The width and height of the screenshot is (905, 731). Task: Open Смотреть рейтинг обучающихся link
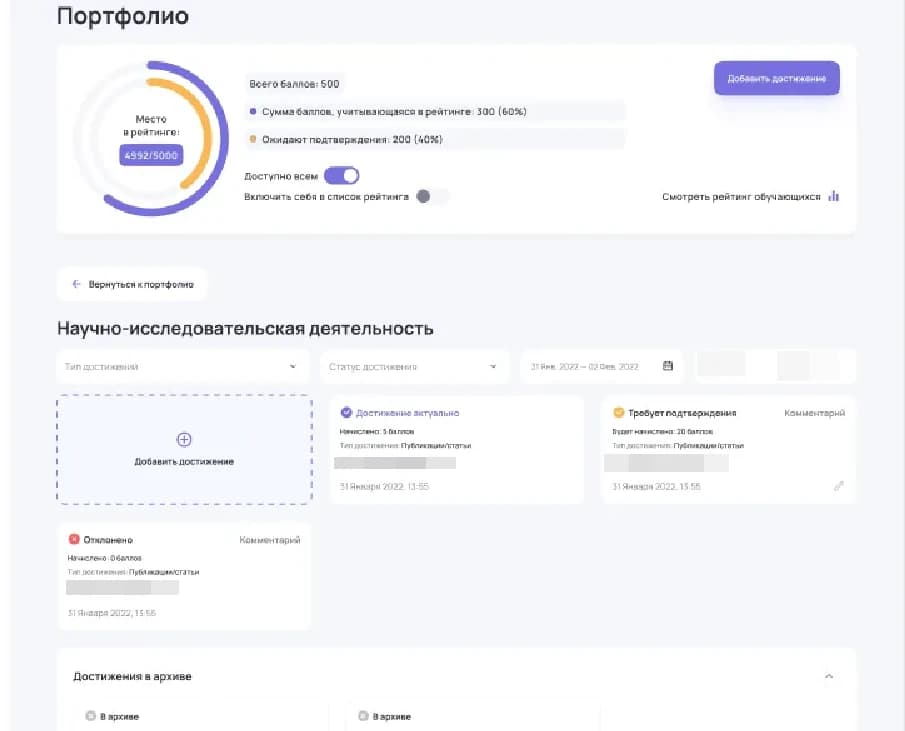click(741, 197)
